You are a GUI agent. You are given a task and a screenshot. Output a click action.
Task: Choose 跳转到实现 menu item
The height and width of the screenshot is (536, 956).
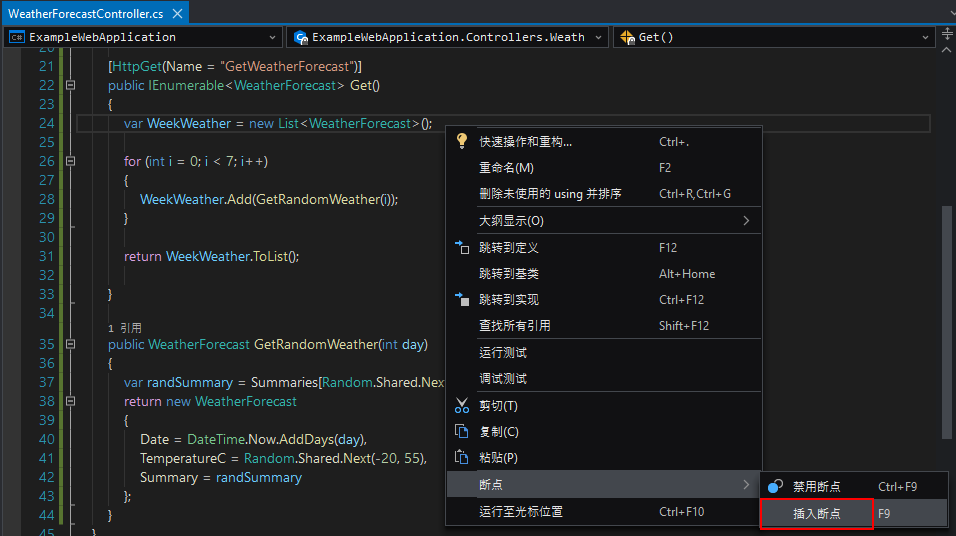(604, 299)
